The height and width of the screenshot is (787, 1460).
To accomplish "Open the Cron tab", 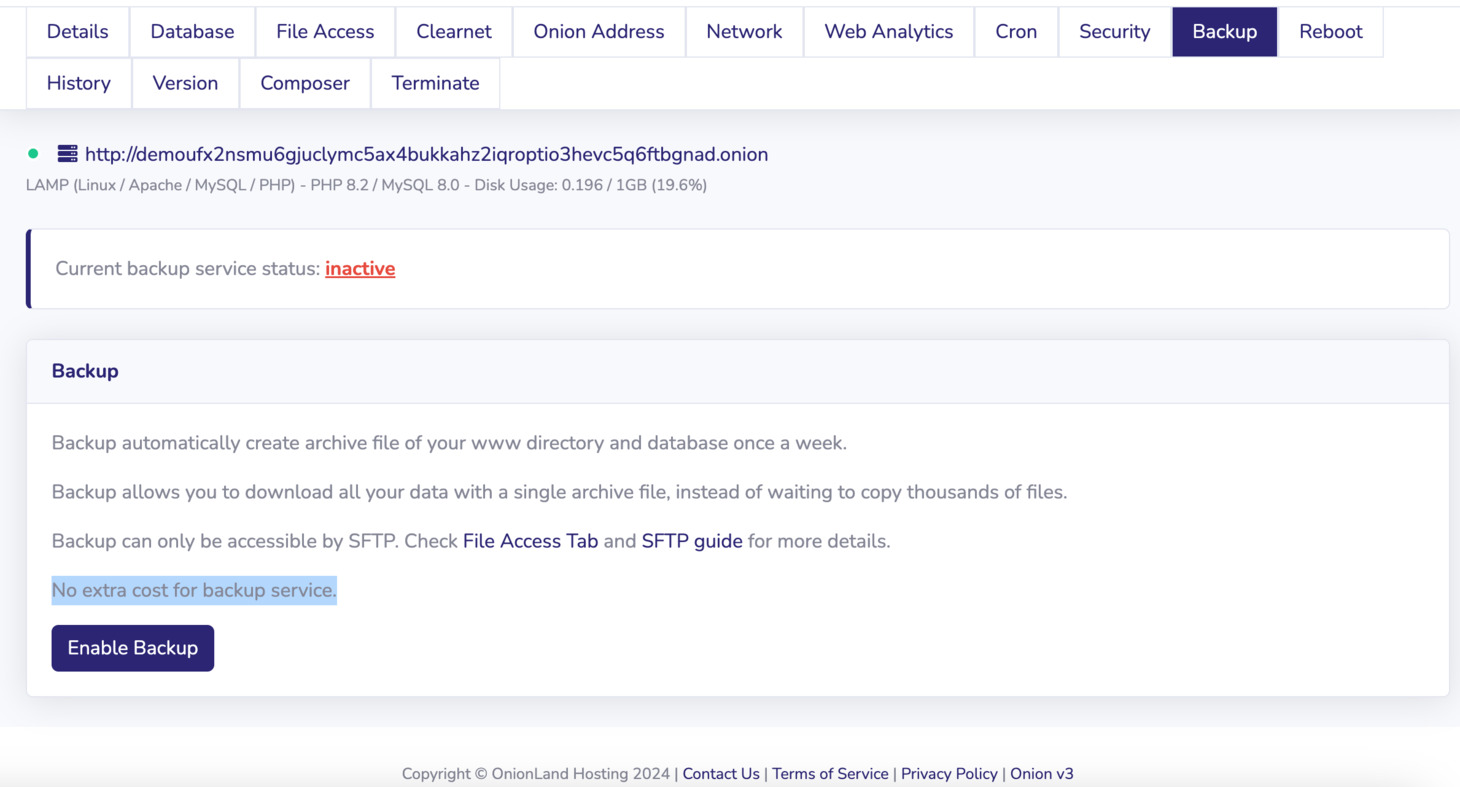I will pos(1016,32).
